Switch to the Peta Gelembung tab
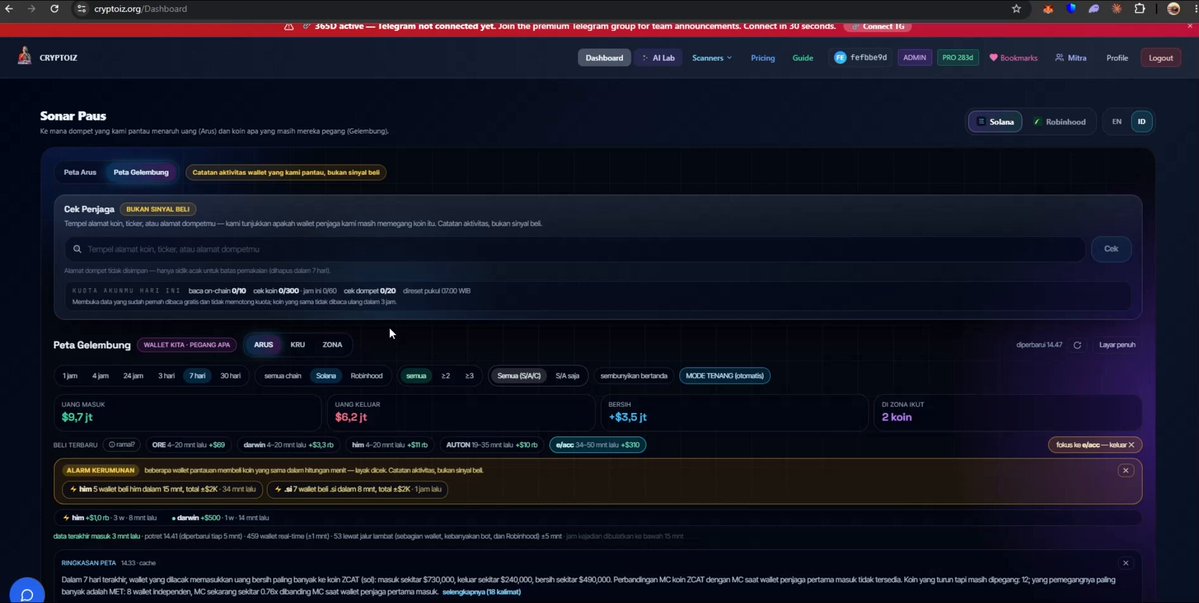The image size is (1199, 603). pos(141,172)
